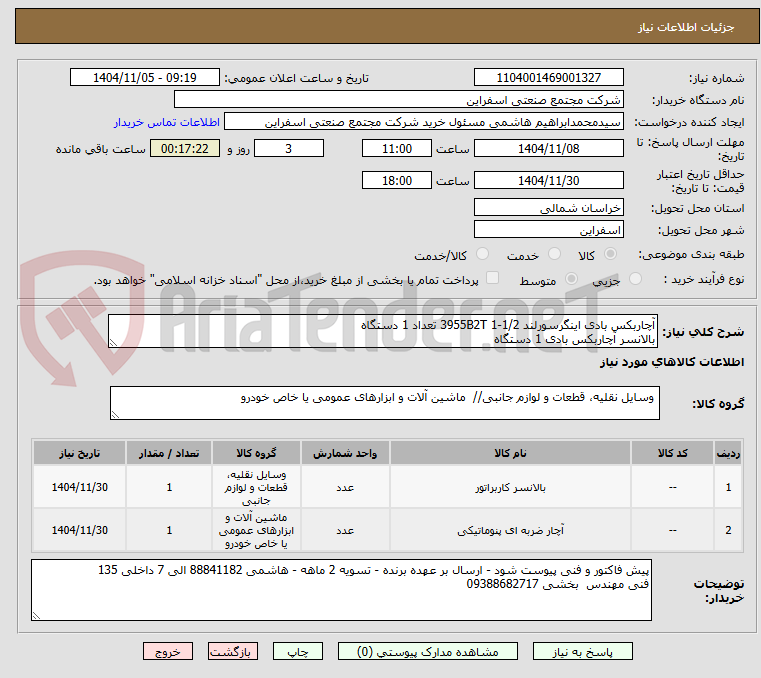Select the متوسط purchase type radio
Image resolution: width=761 pixels, height=678 pixels.
[x=572, y=279]
